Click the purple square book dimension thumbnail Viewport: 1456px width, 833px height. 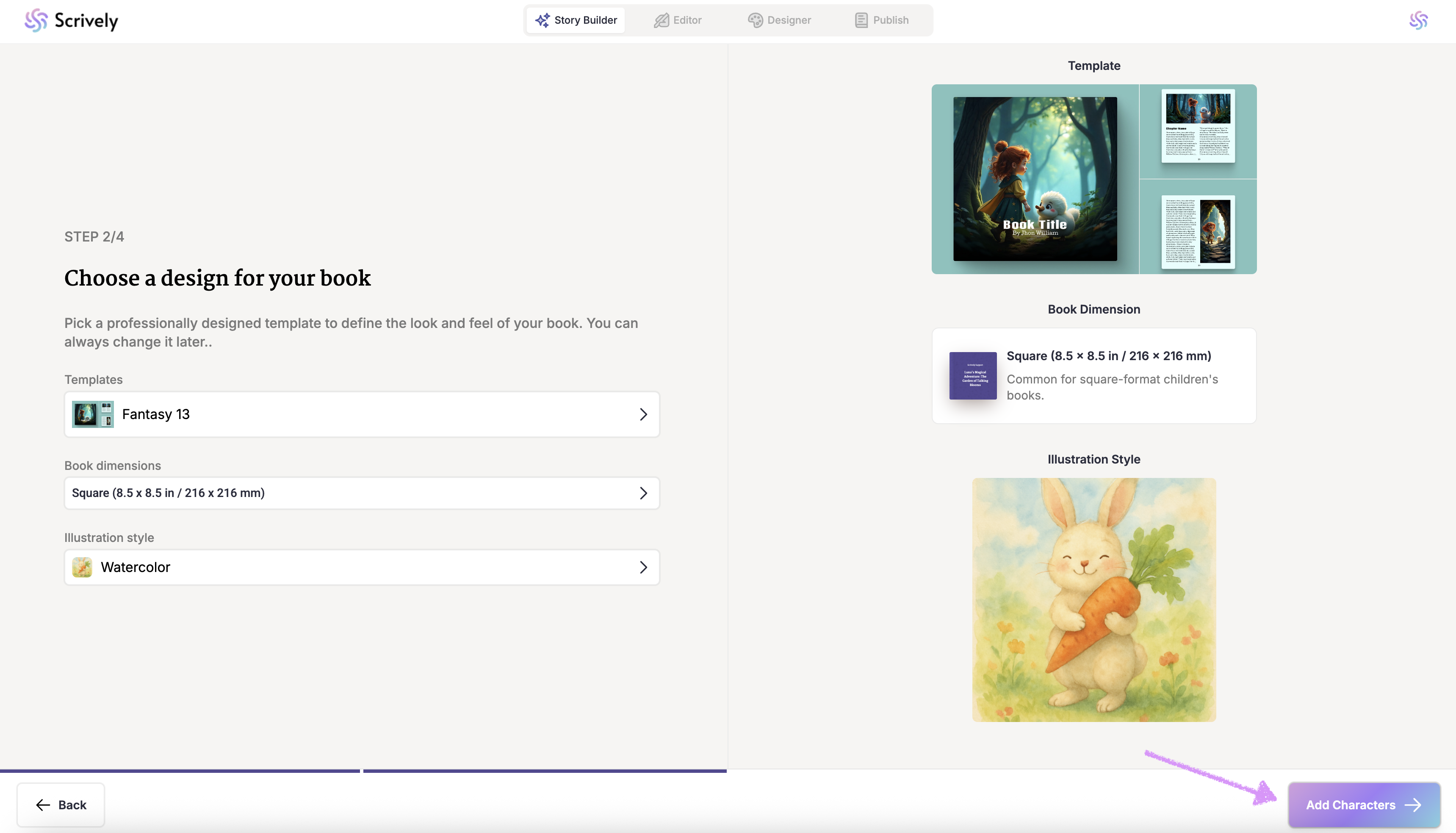click(x=973, y=375)
